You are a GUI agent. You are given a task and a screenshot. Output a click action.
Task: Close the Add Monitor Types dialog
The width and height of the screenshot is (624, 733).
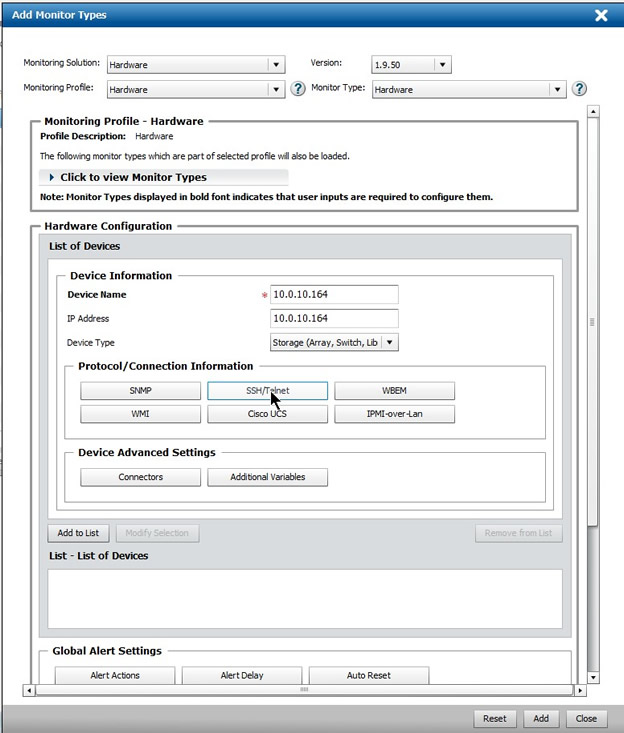[600, 15]
